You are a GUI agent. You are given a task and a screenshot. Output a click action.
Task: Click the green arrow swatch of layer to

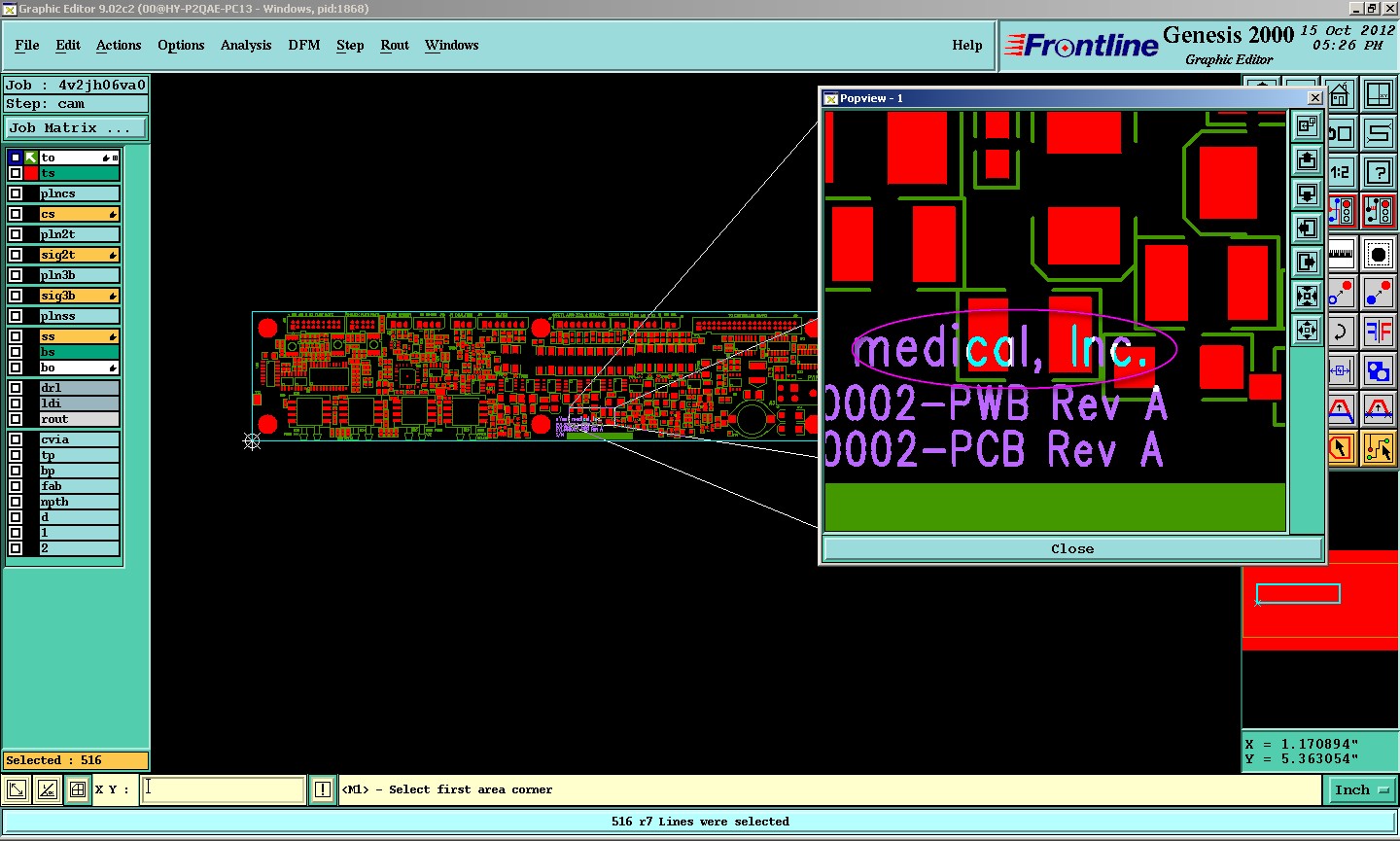(31, 158)
